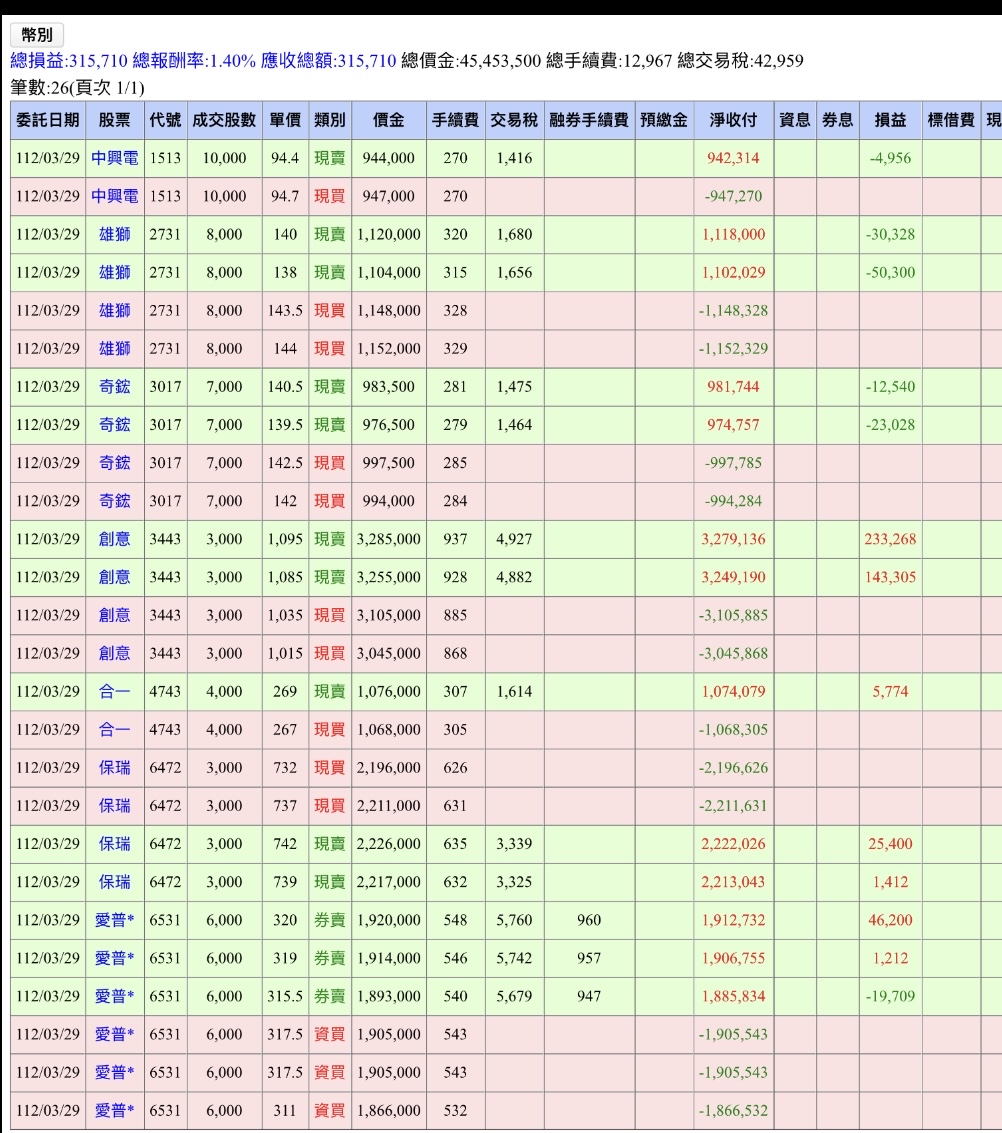
Task: Open the 雄獅 link priced at 140
Action: 114,234
